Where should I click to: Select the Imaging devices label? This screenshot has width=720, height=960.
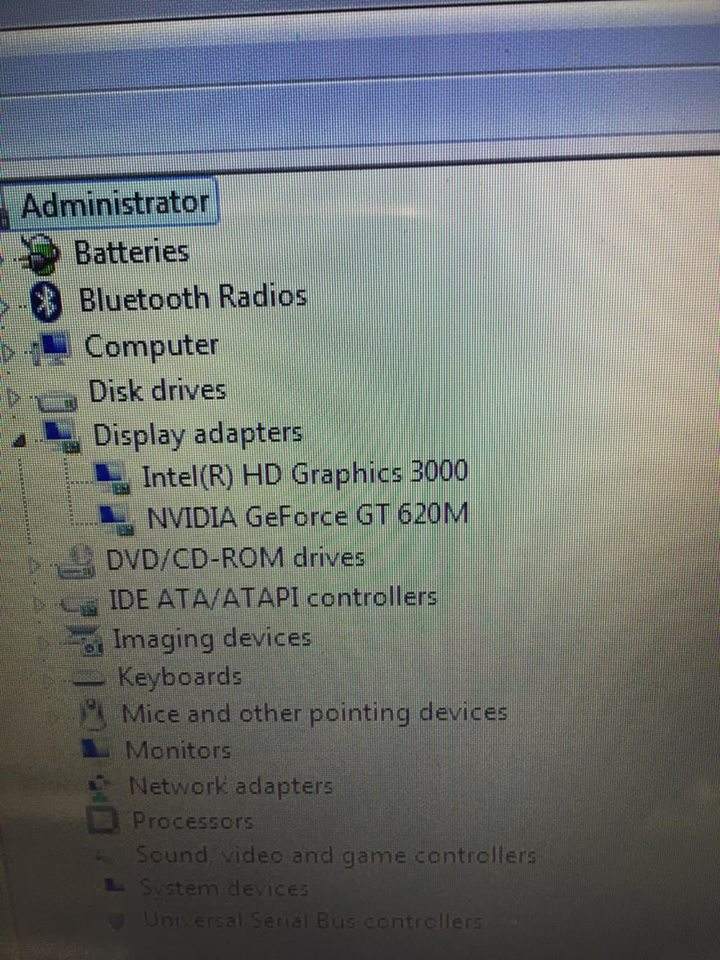(x=212, y=639)
